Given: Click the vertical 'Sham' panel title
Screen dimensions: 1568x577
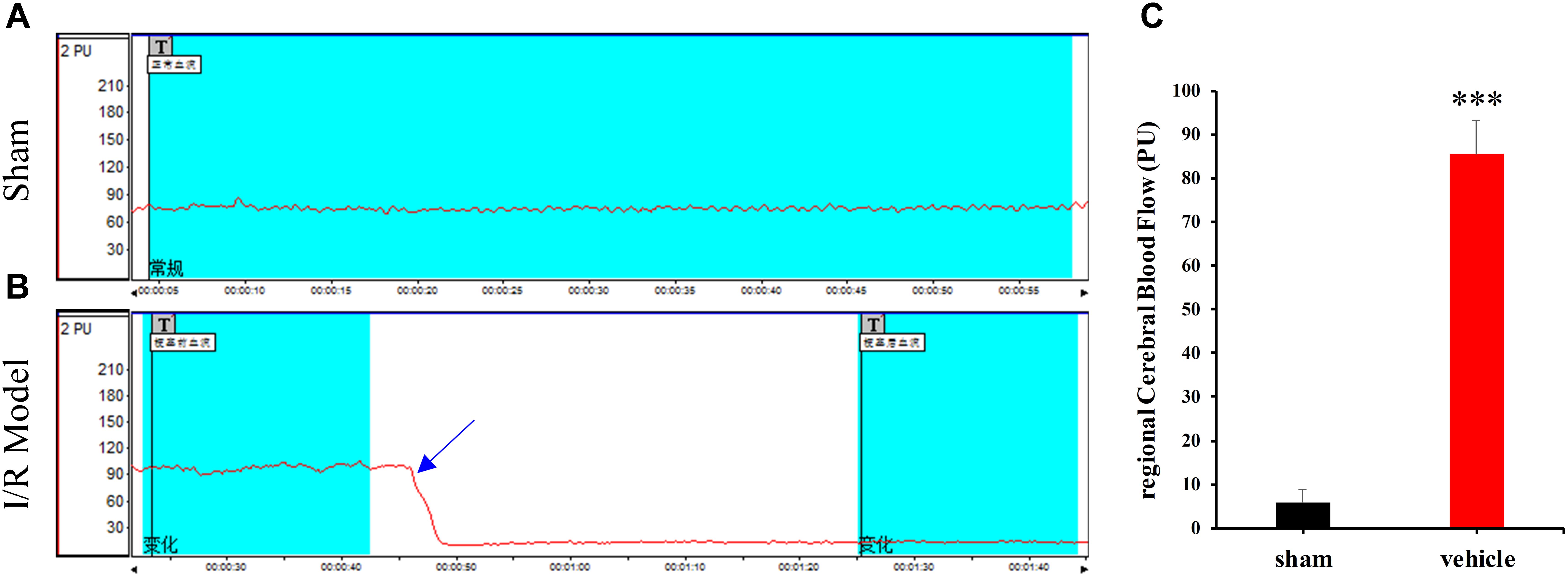Looking at the screenshot, I should [18, 160].
